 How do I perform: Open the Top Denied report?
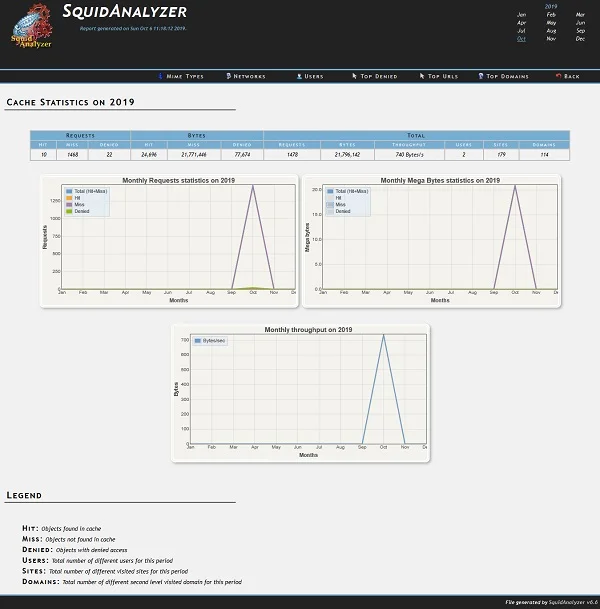click(379, 77)
